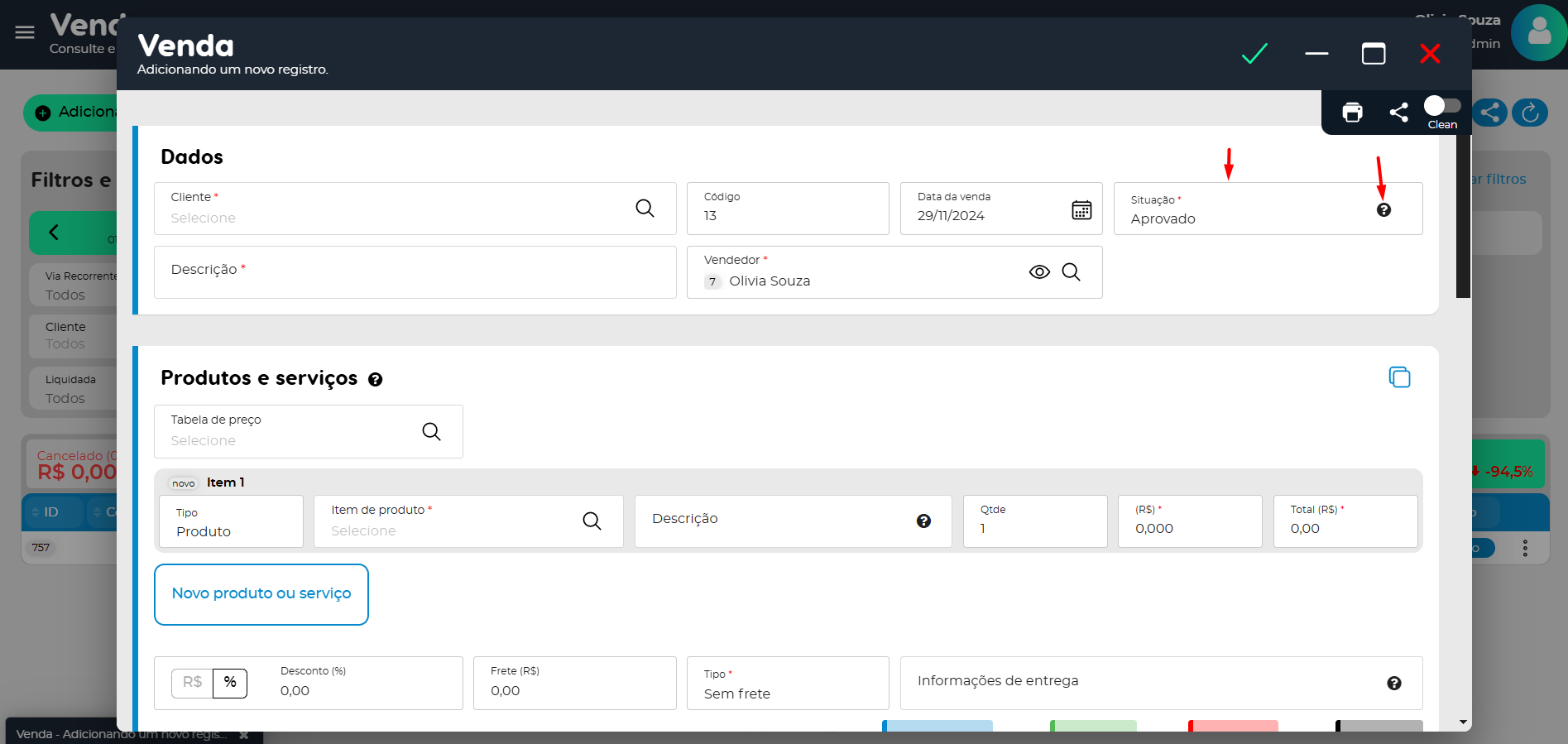Click the duplicate icon in Produtos e serviços
Image resolution: width=1568 pixels, height=744 pixels.
coord(1399,377)
